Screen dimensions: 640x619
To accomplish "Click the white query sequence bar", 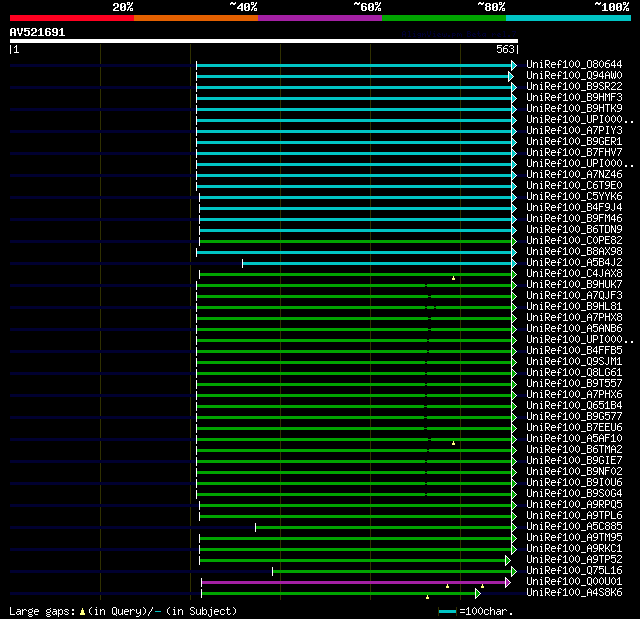I will click(264, 41).
